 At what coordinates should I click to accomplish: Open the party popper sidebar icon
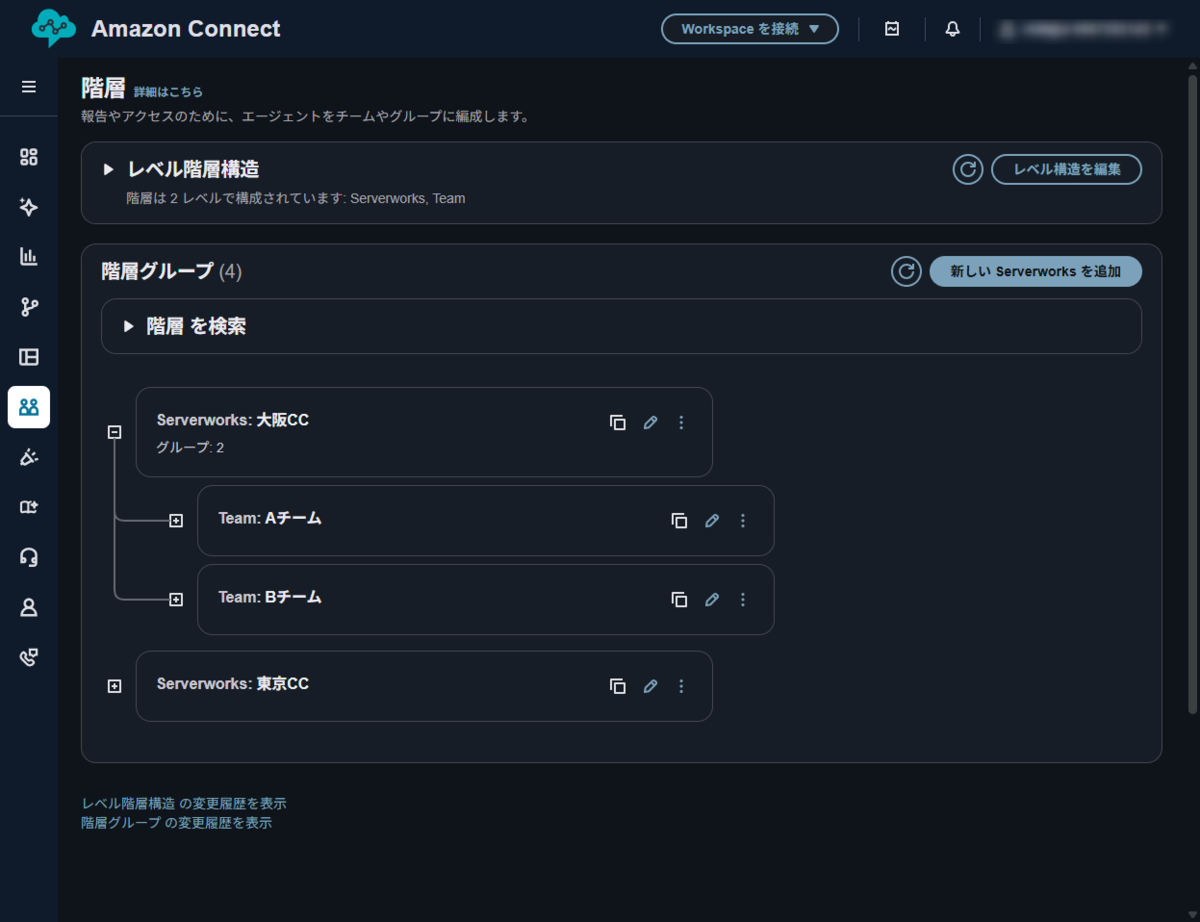pyautogui.click(x=29, y=457)
